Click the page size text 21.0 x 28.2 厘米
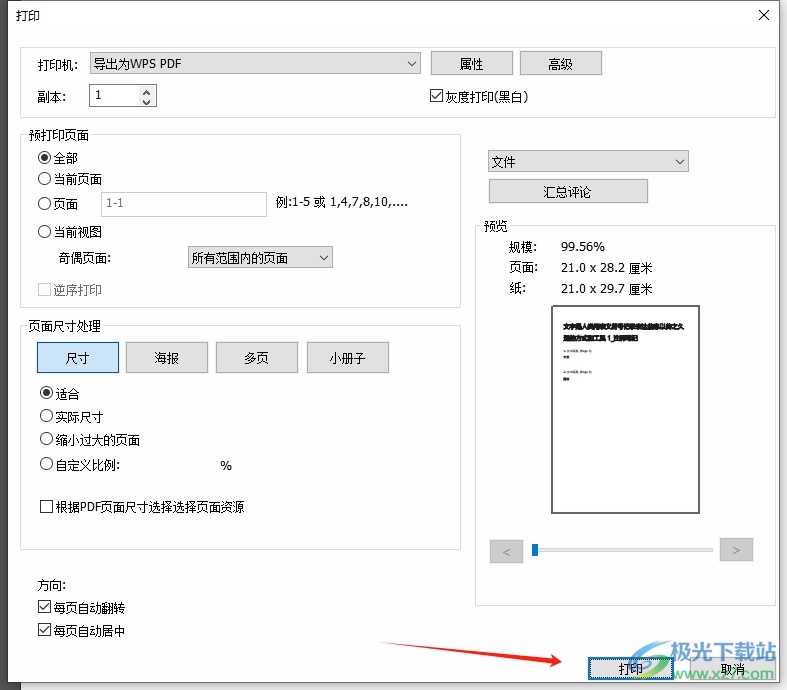The width and height of the screenshot is (787, 690). coord(606,267)
